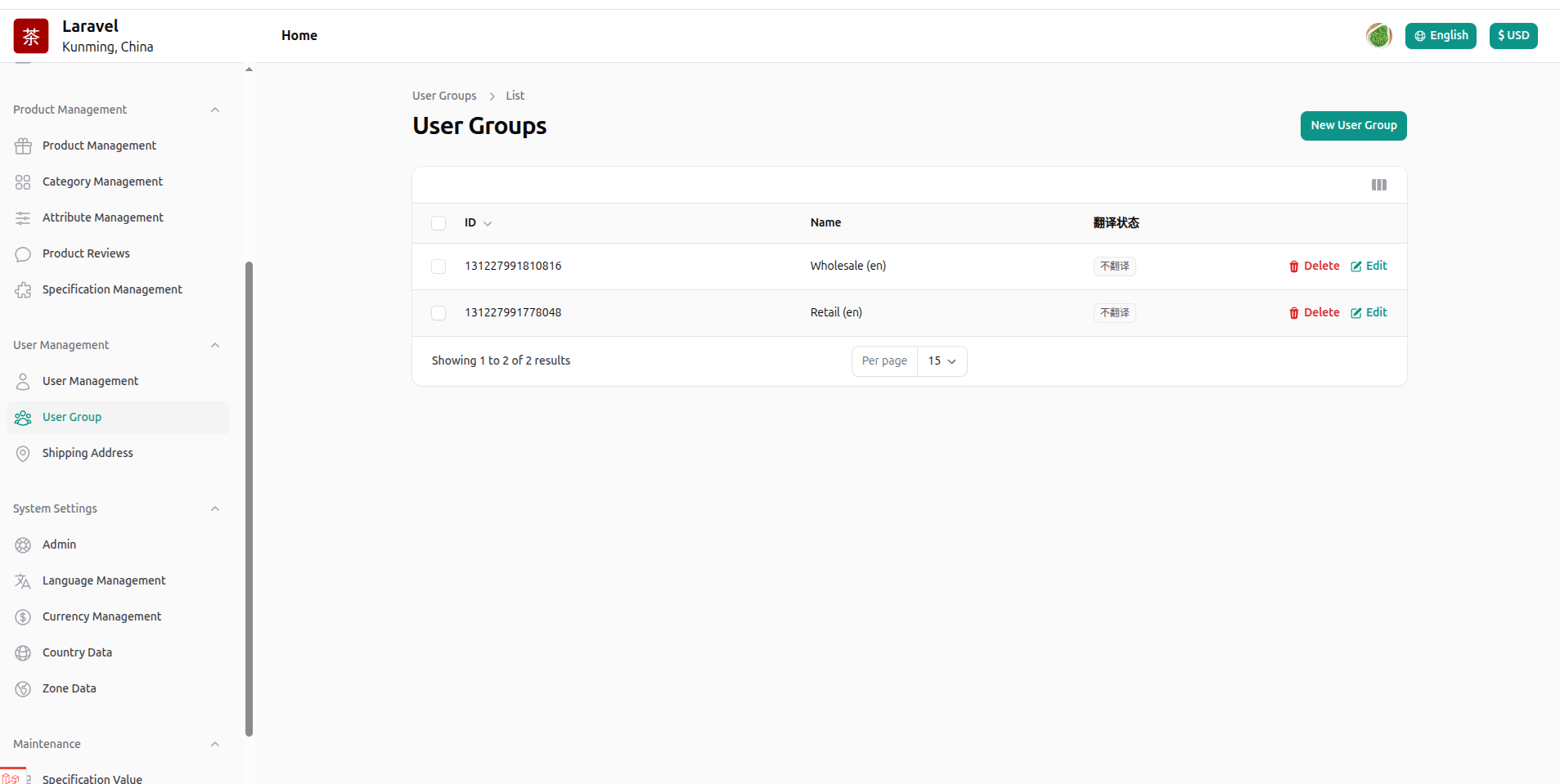
Task: Open the Per page dropdown
Action: coord(942,361)
